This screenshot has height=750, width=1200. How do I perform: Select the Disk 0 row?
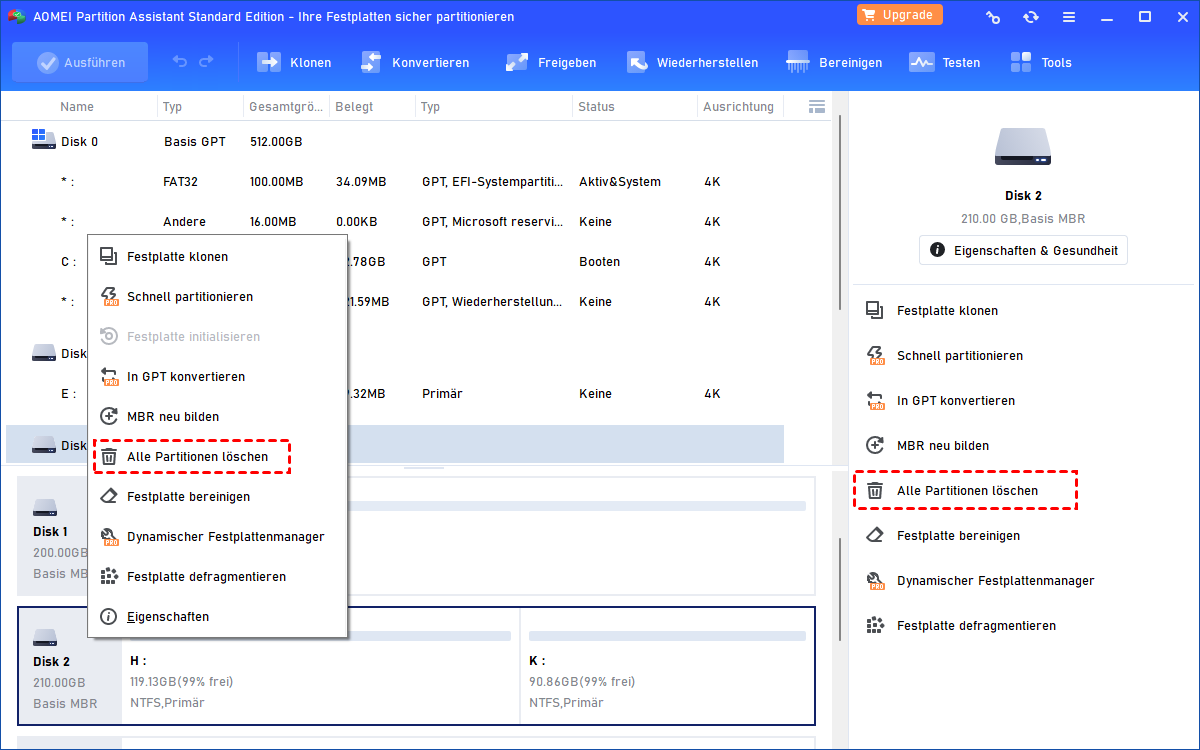point(395,142)
